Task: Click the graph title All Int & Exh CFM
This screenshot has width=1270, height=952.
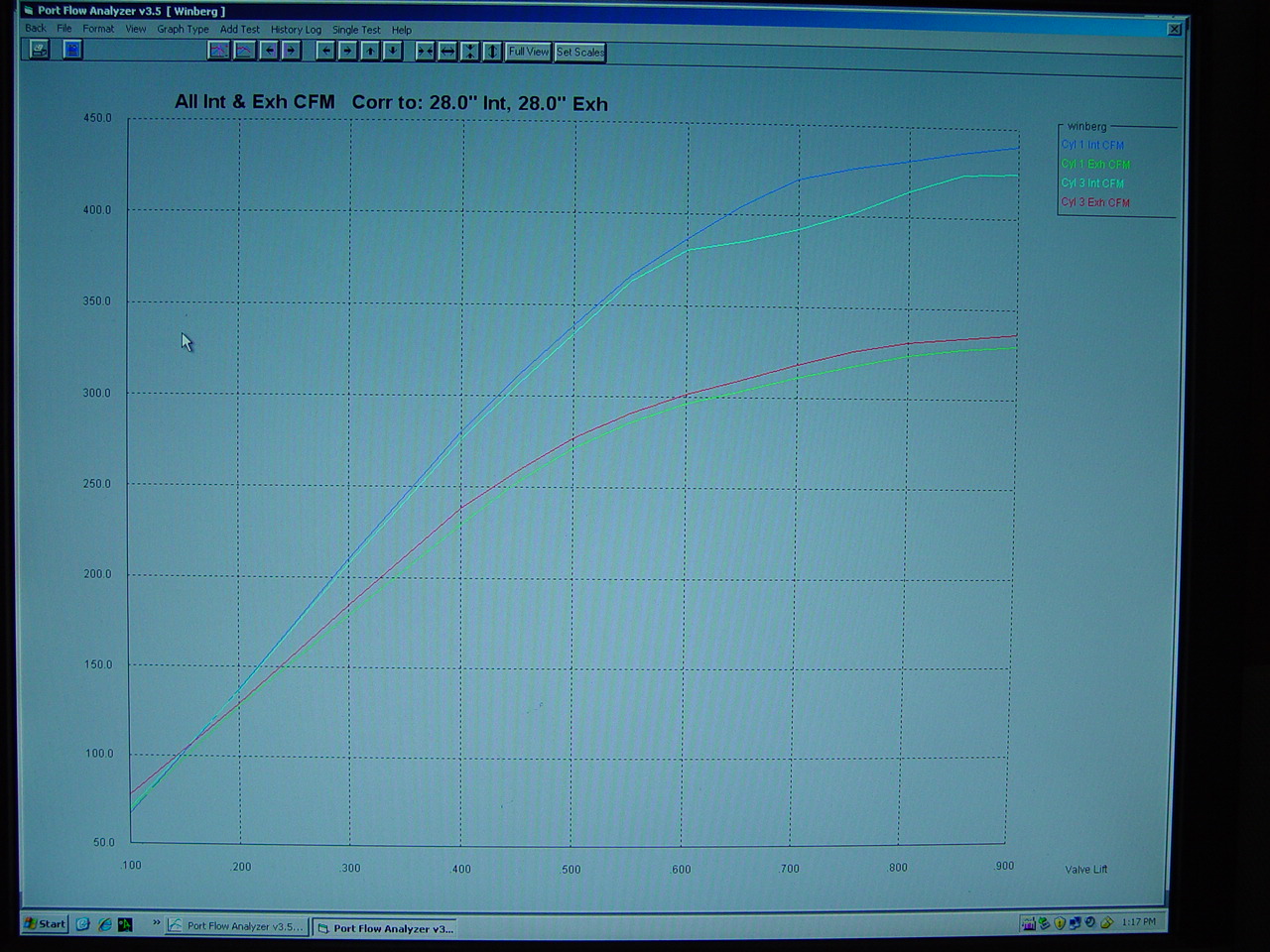Action: click(255, 101)
